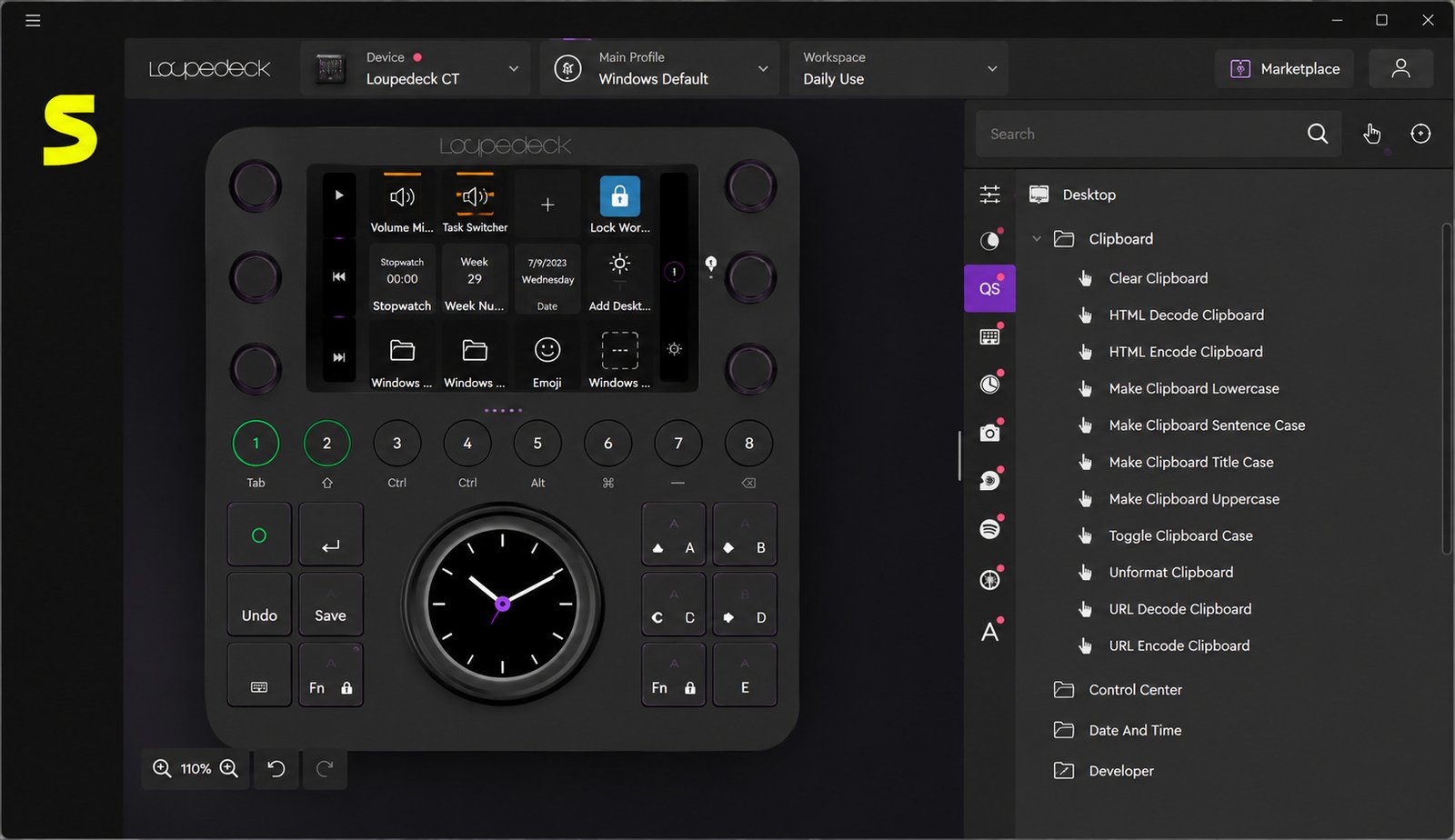1455x840 pixels.
Task: Open the adjustments sliders sidebar icon
Action: pos(990,194)
